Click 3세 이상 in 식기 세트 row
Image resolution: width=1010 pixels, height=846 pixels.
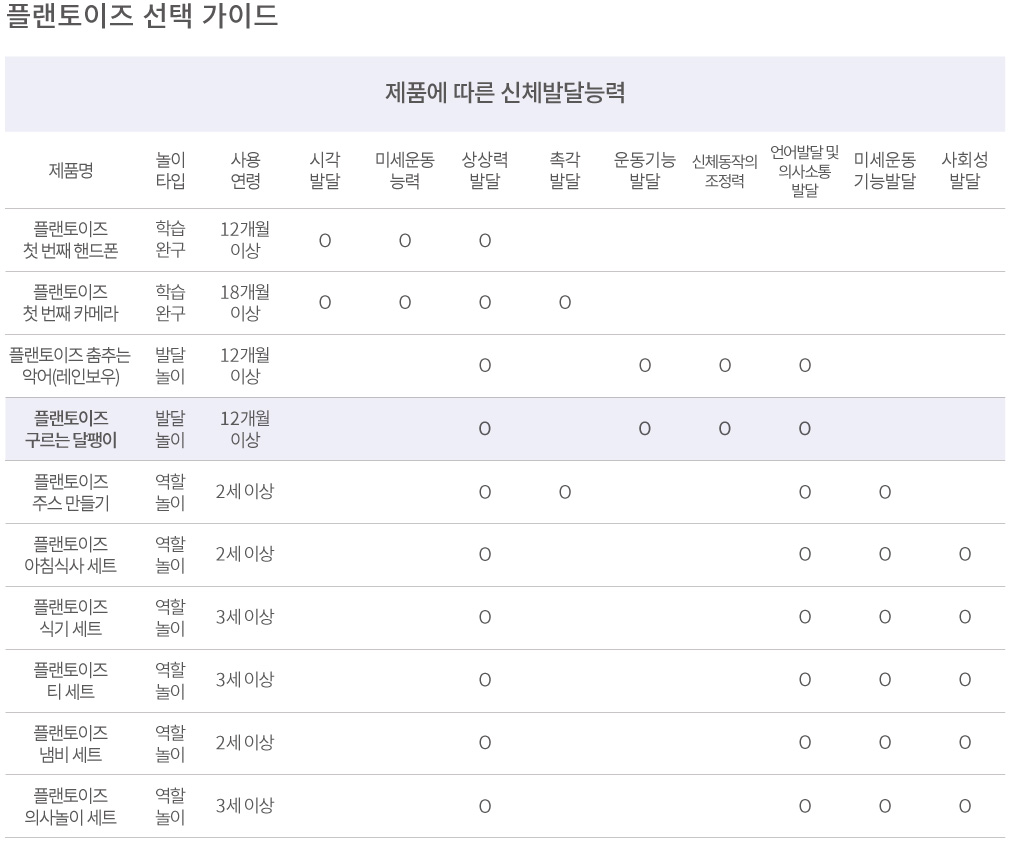(245, 617)
